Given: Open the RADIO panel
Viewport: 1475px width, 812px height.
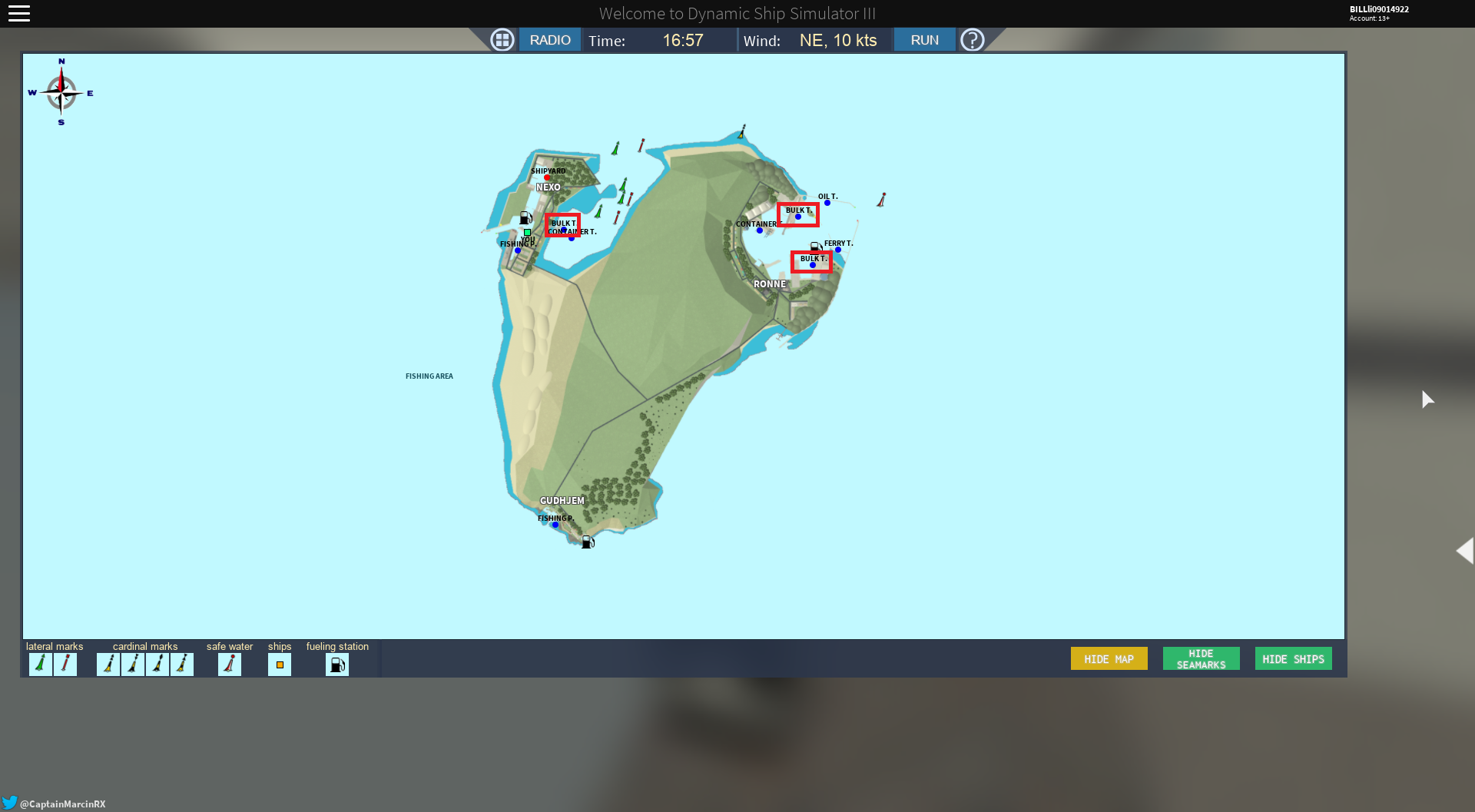Looking at the screenshot, I should pos(550,40).
